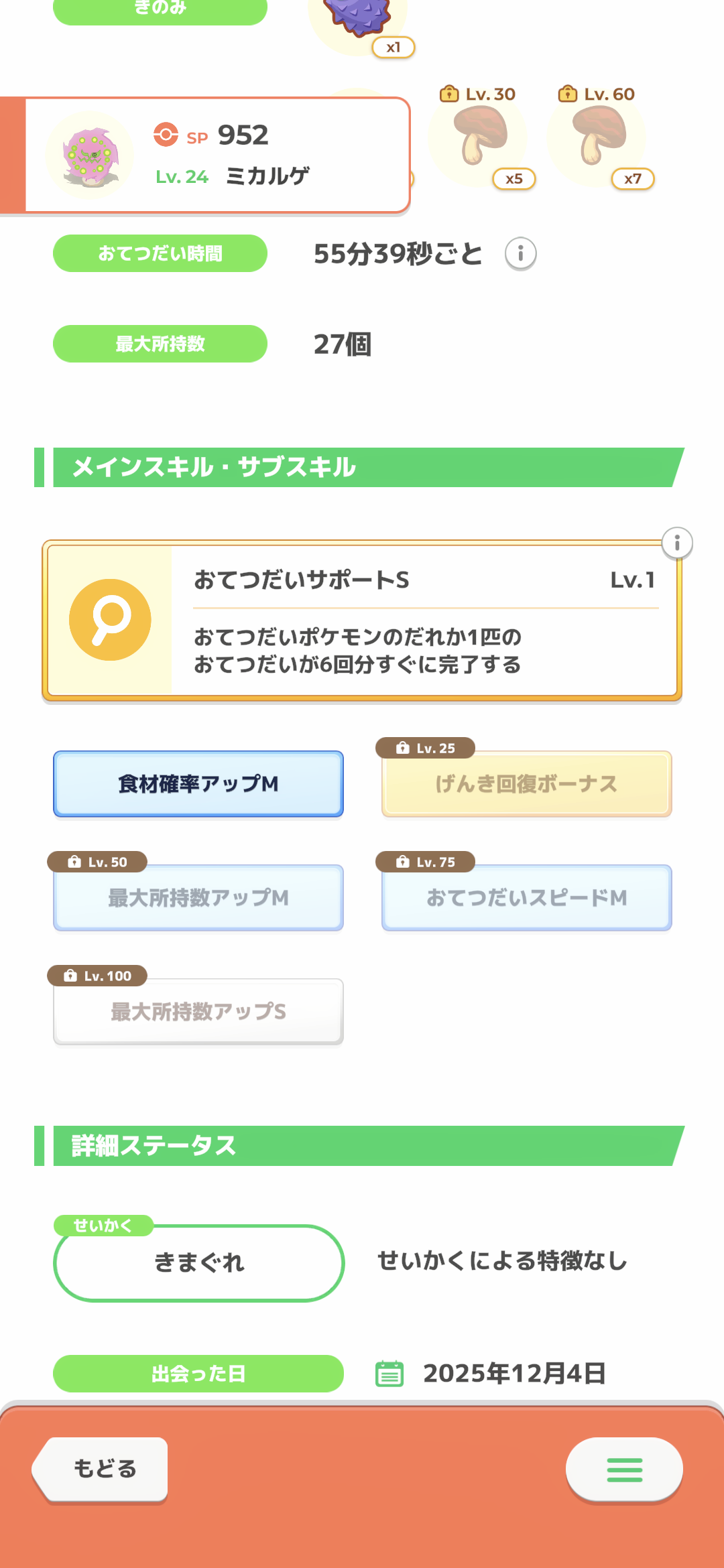Select the locked 最大所持数アップM sub skill
Image resolution: width=724 pixels, height=1568 pixels.
coord(198,898)
